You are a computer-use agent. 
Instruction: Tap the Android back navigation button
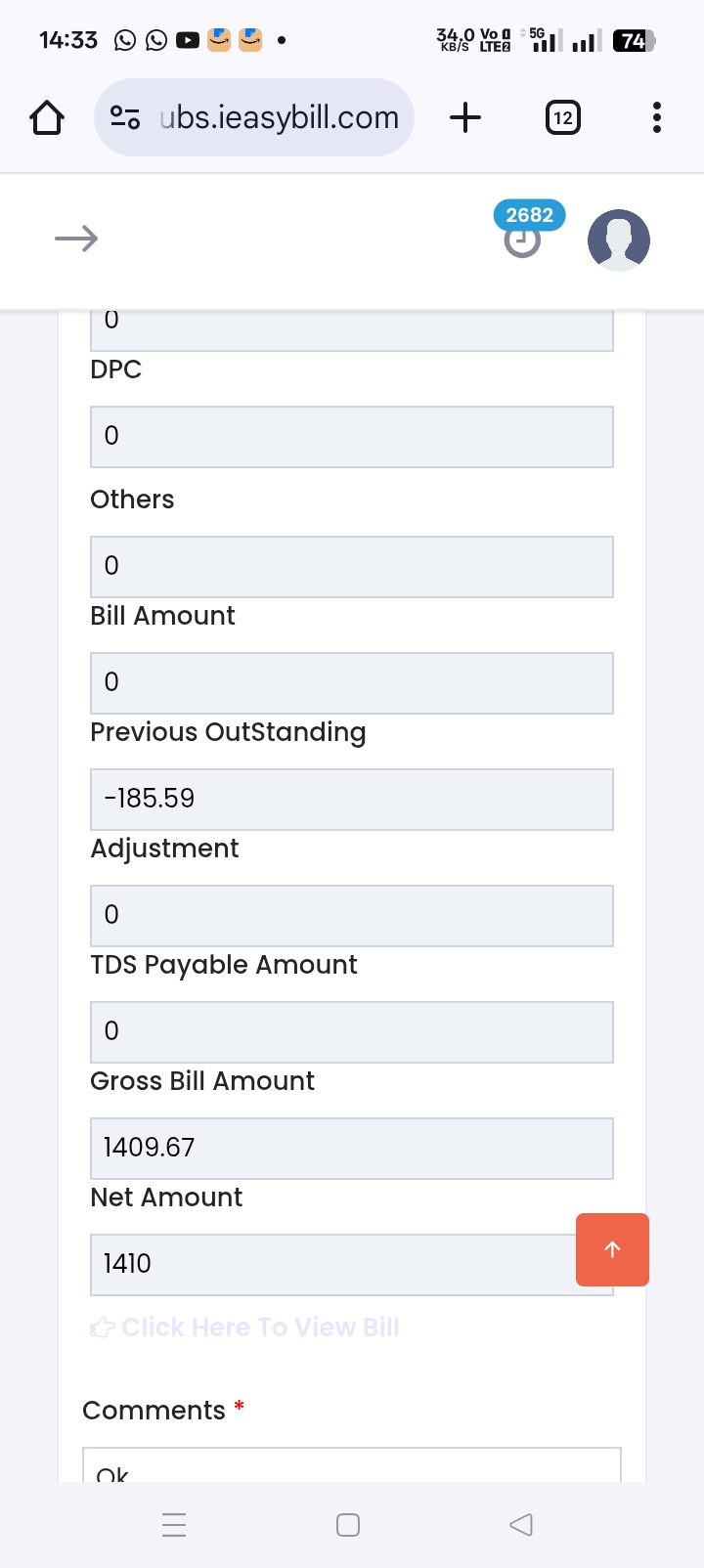pos(521,1524)
